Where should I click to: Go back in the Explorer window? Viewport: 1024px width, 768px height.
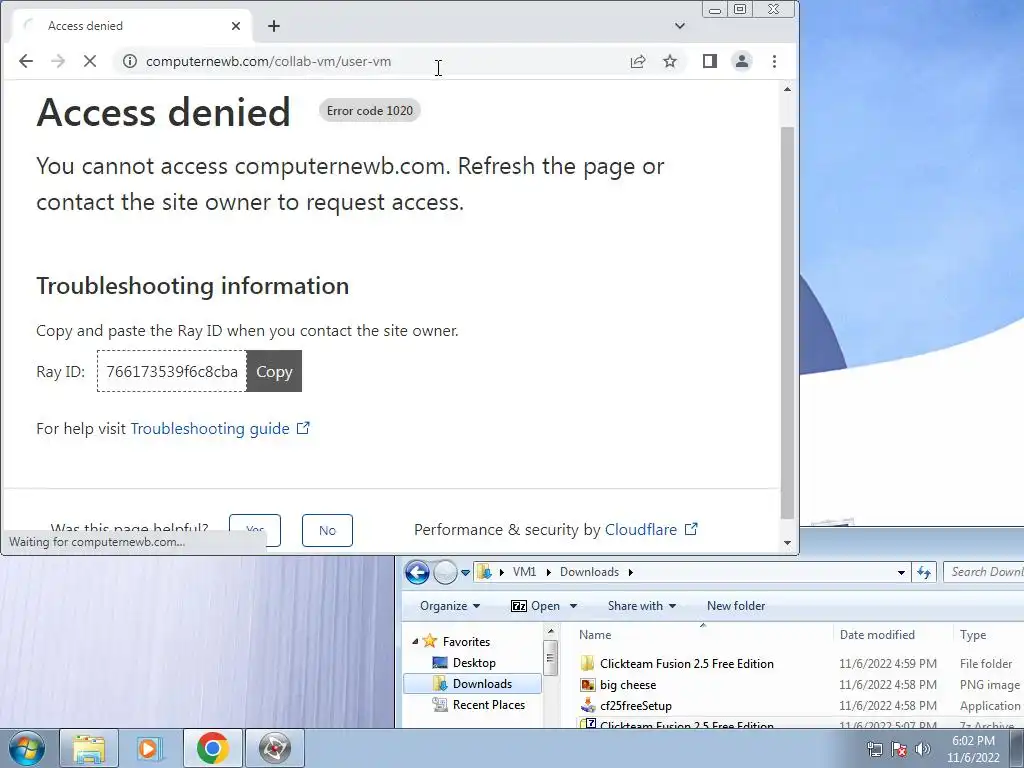(x=417, y=572)
